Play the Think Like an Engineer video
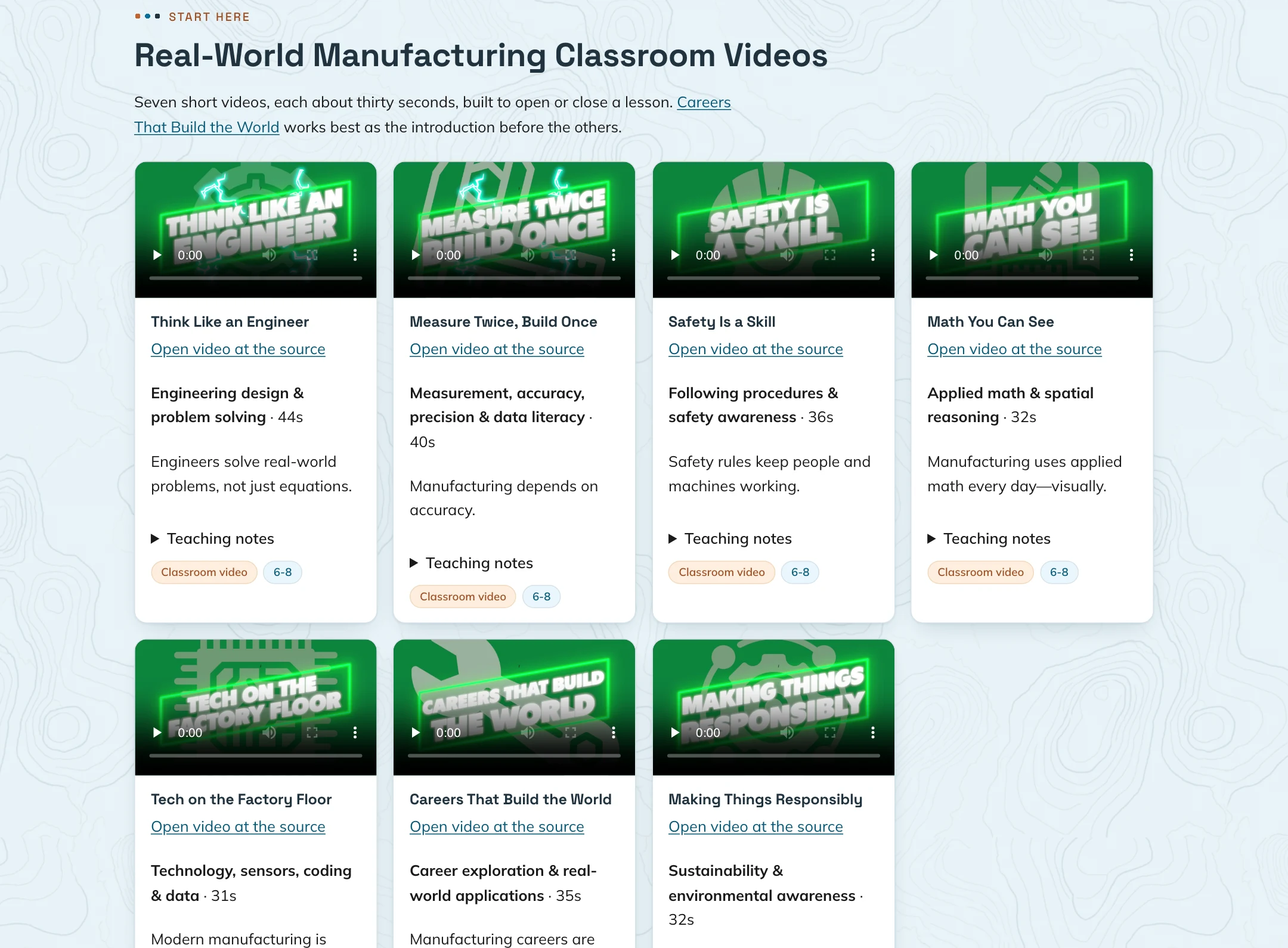The image size is (1288, 948). (157, 255)
